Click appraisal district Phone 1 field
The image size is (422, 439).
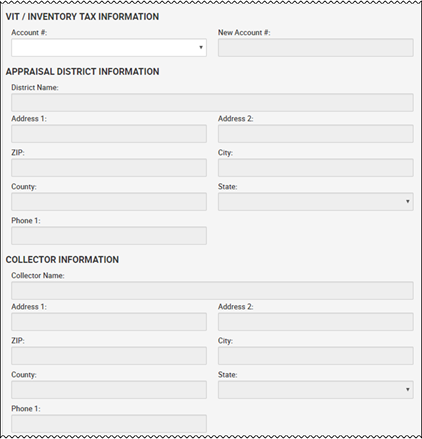109,236
